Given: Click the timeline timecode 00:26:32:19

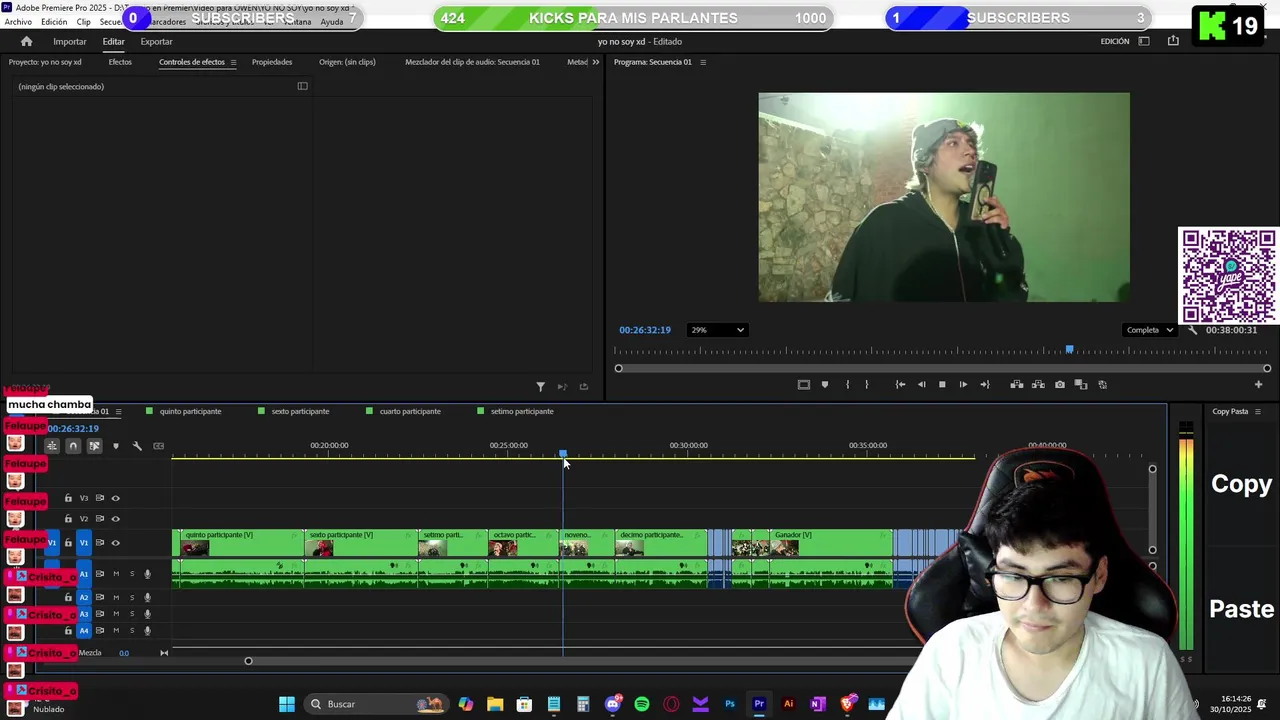Looking at the screenshot, I should pyautogui.click(x=73, y=429).
